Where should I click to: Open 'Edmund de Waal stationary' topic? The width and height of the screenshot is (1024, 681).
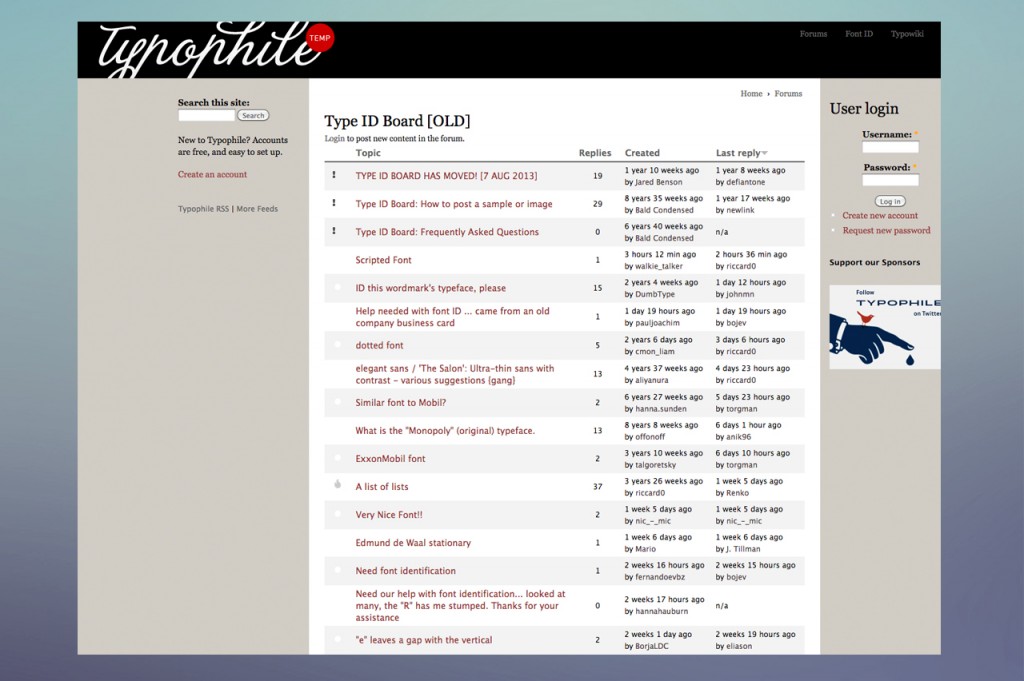tap(413, 543)
